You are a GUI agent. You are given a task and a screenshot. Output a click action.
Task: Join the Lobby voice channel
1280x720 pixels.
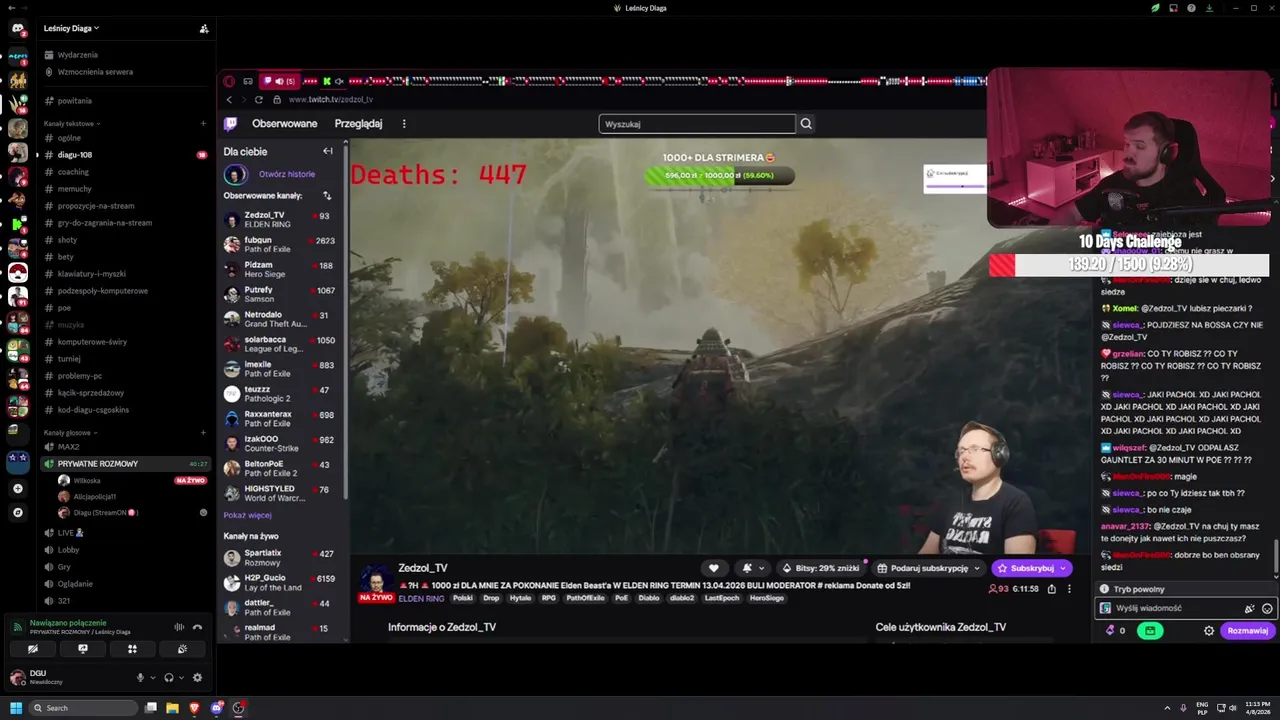pyautogui.click(x=68, y=550)
